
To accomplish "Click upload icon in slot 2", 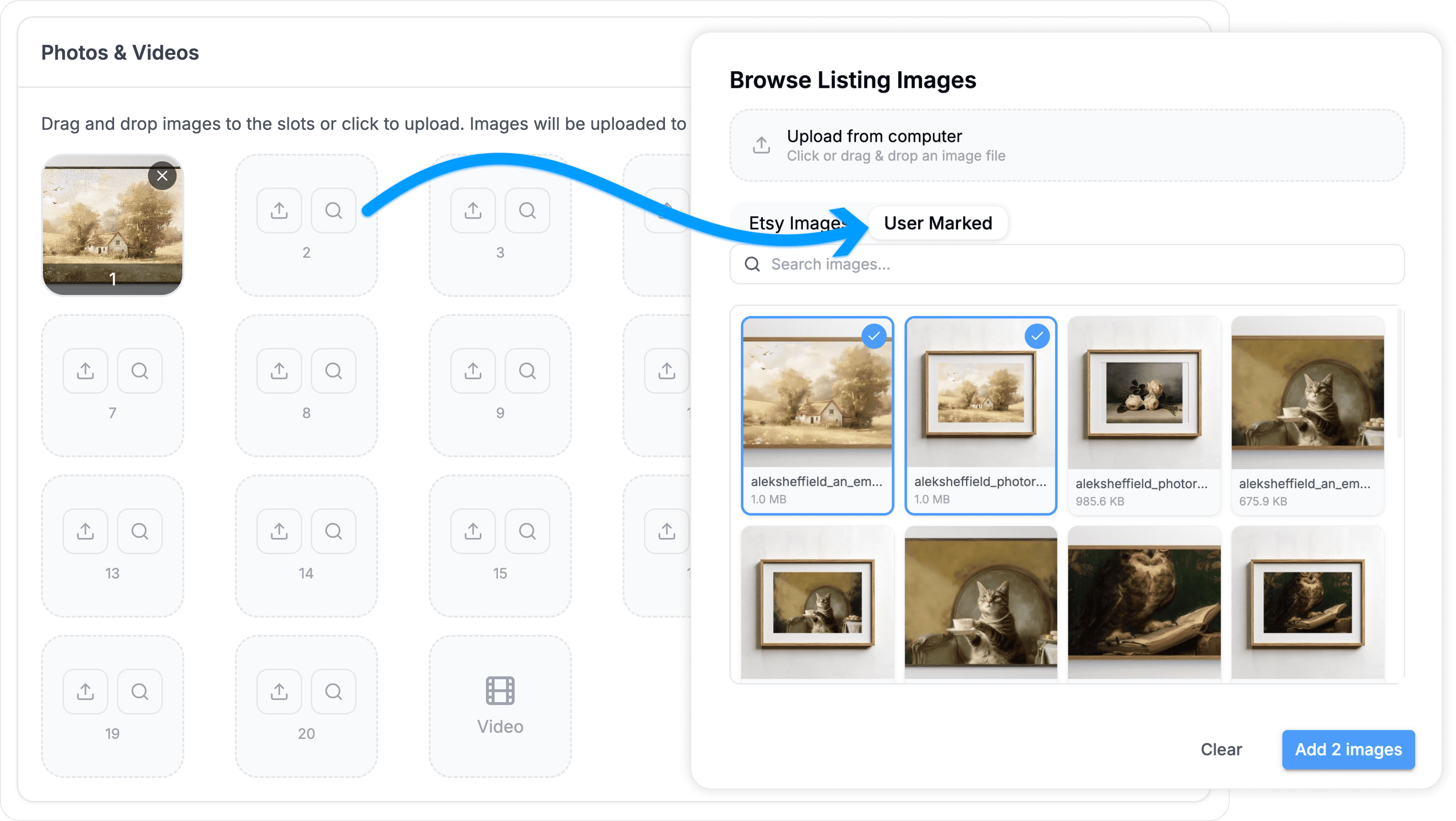I will [x=279, y=211].
